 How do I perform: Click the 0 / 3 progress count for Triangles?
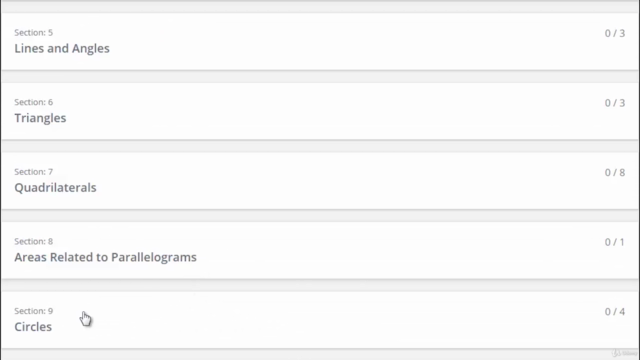tap(615, 103)
